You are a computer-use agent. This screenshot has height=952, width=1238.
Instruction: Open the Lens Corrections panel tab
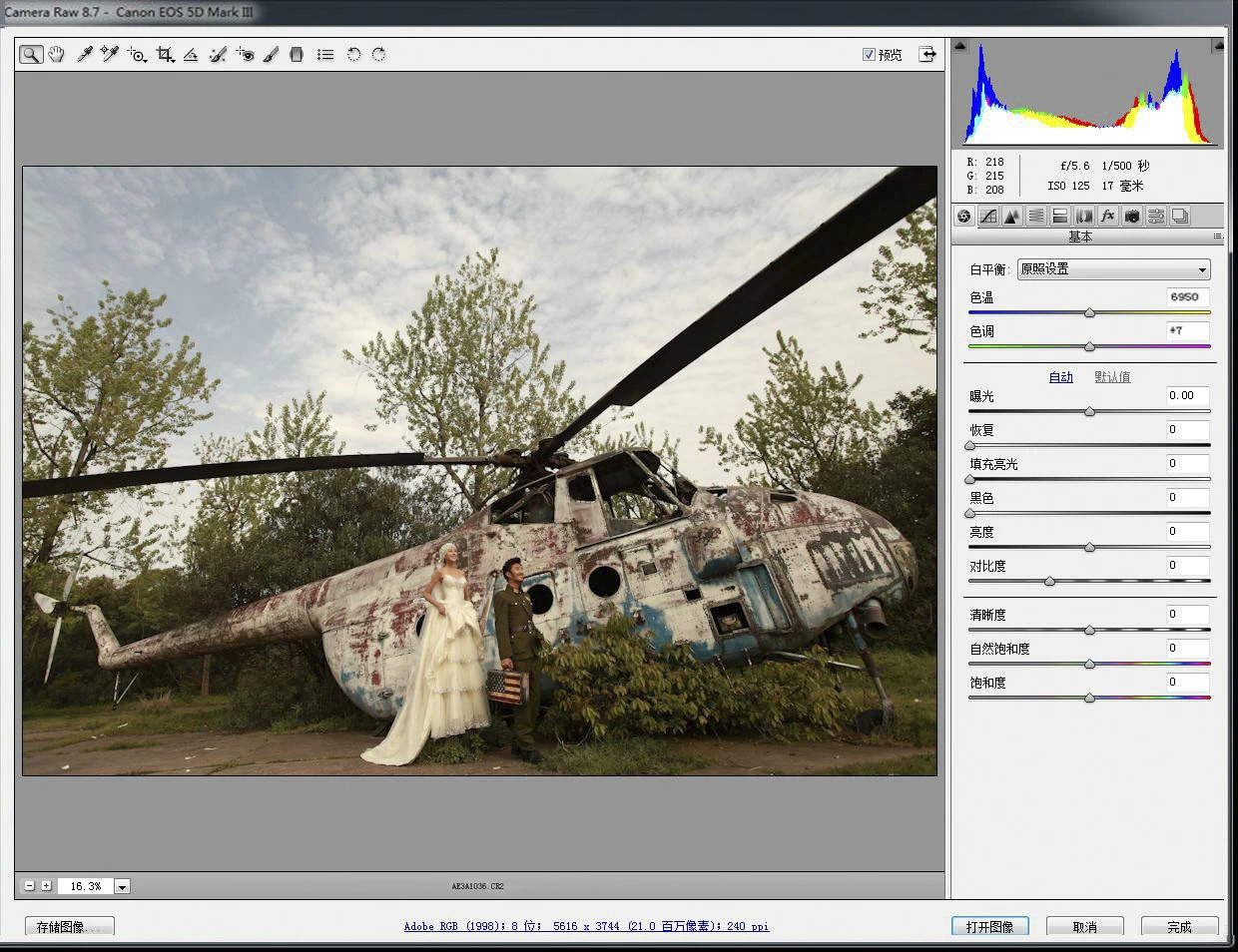click(1084, 216)
